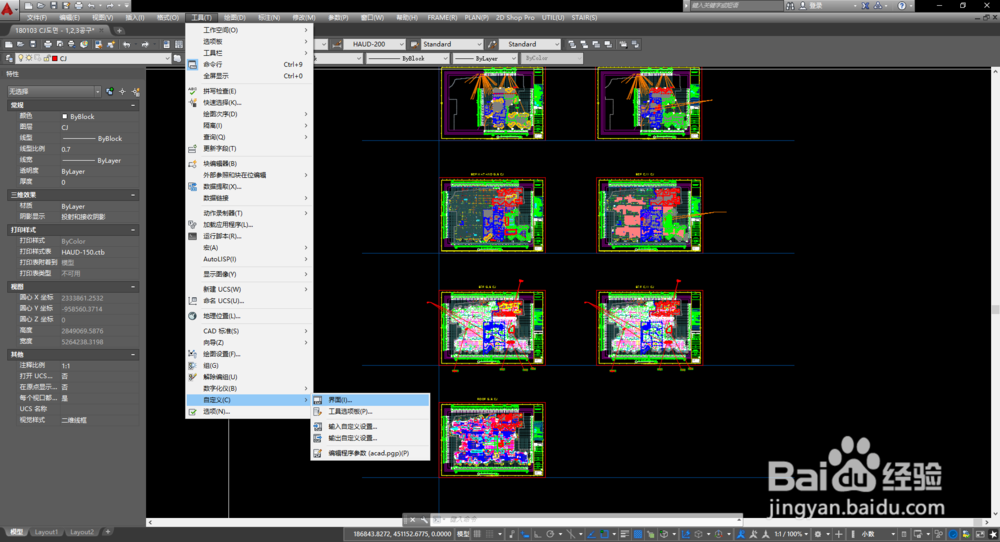
Task: Open ByLayer lineweight dropdown
Action: [x=485, y=58]
